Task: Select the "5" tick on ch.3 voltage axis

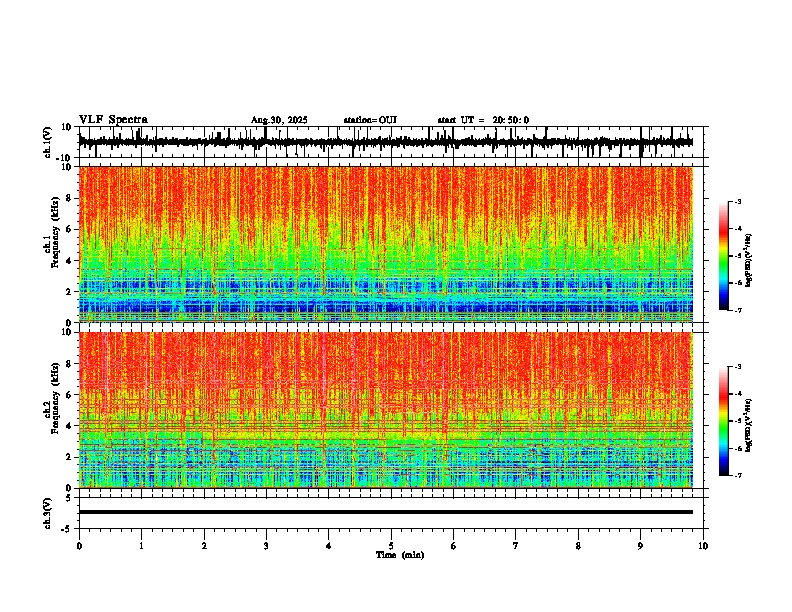Action: click(70, 498)
